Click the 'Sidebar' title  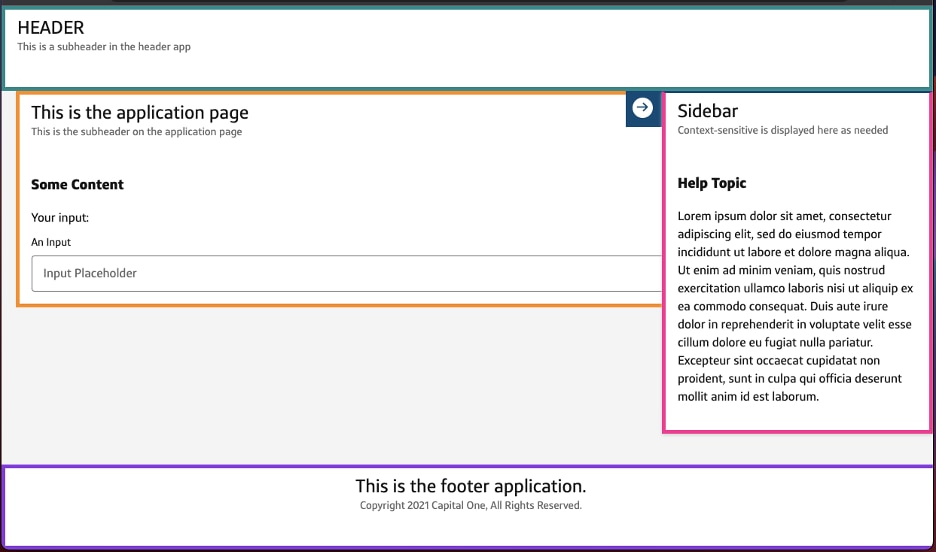pyautogui.click(x=707, y=110)
